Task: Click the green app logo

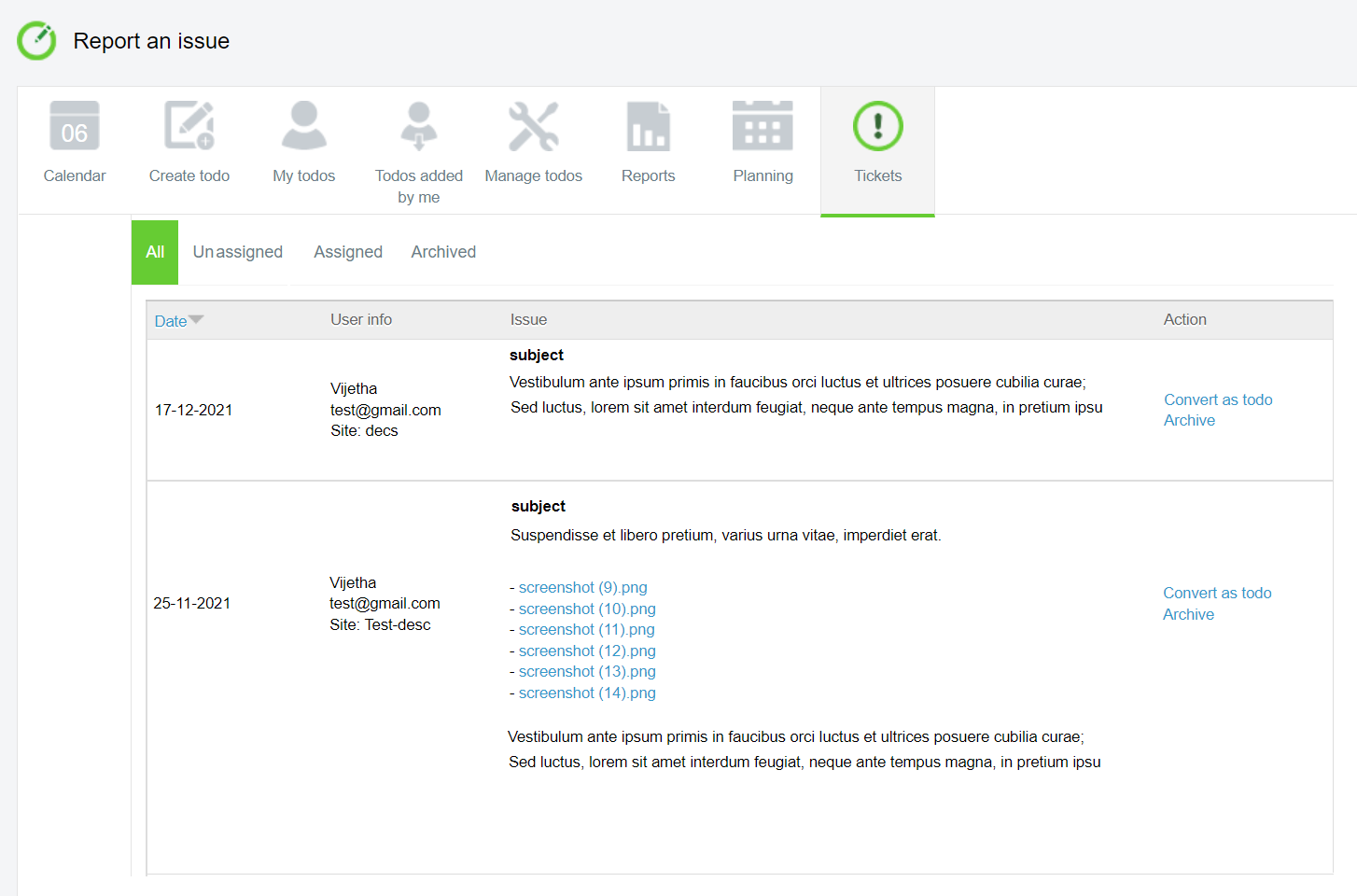Action: [x=36, y=41]
